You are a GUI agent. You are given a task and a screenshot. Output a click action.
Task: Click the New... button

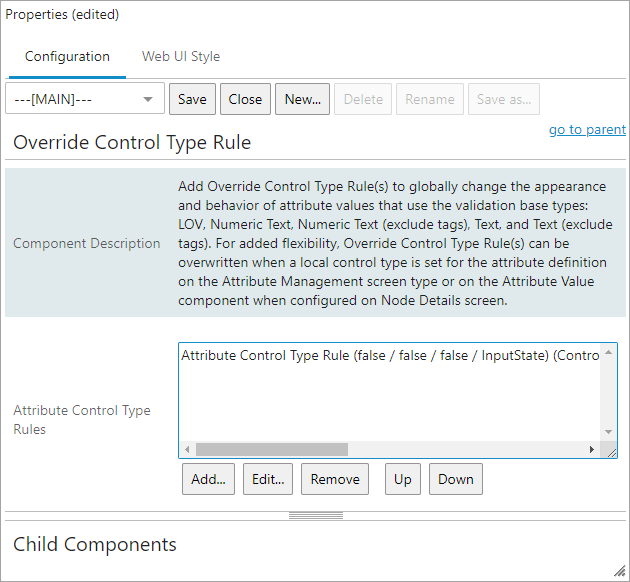[x=302, y=99]
